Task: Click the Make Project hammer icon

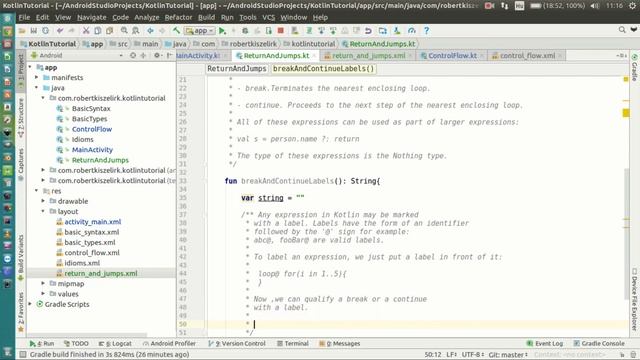Action: click(x=176, y=31)
